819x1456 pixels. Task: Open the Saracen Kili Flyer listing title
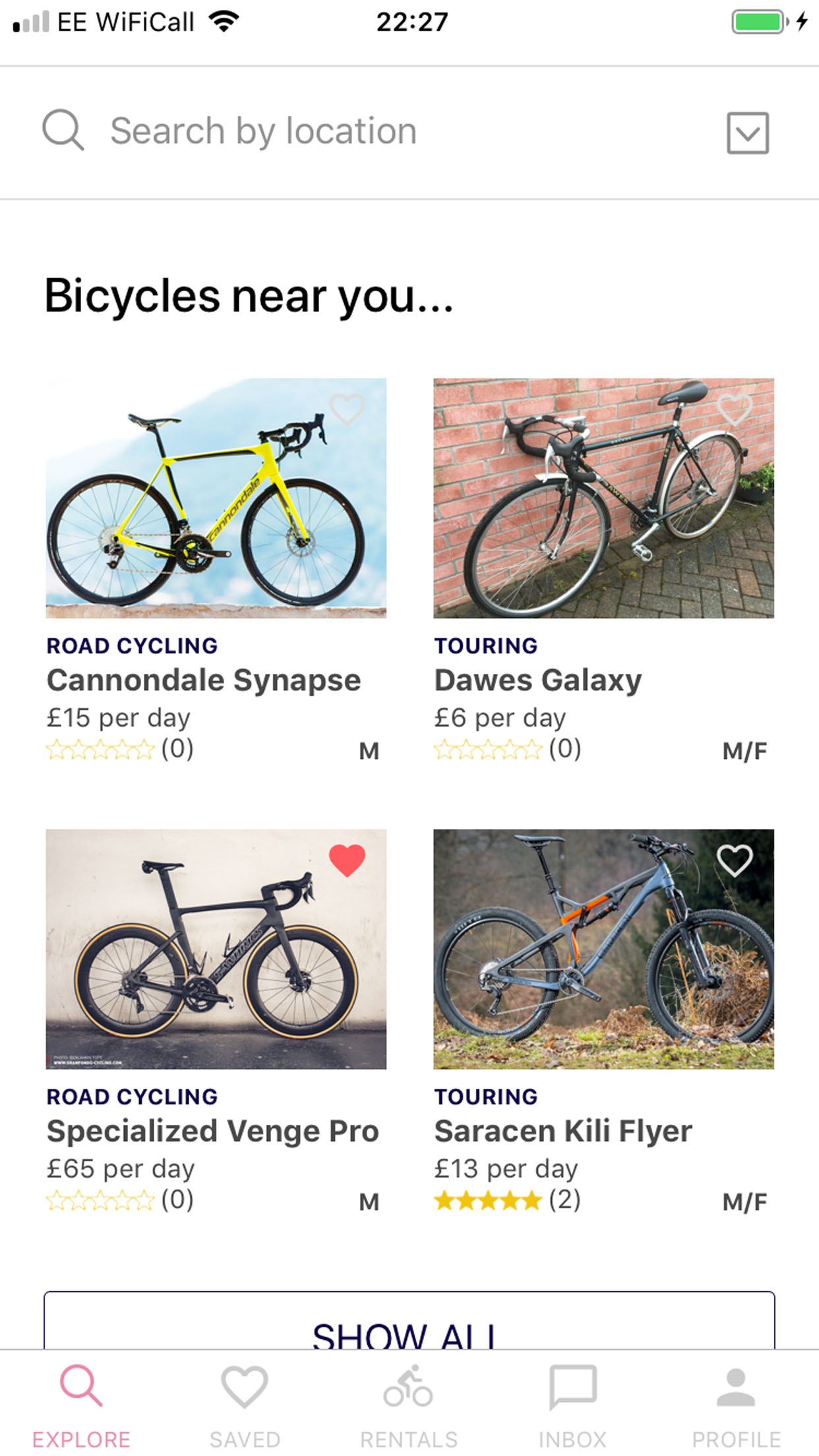pos(563,1131)
